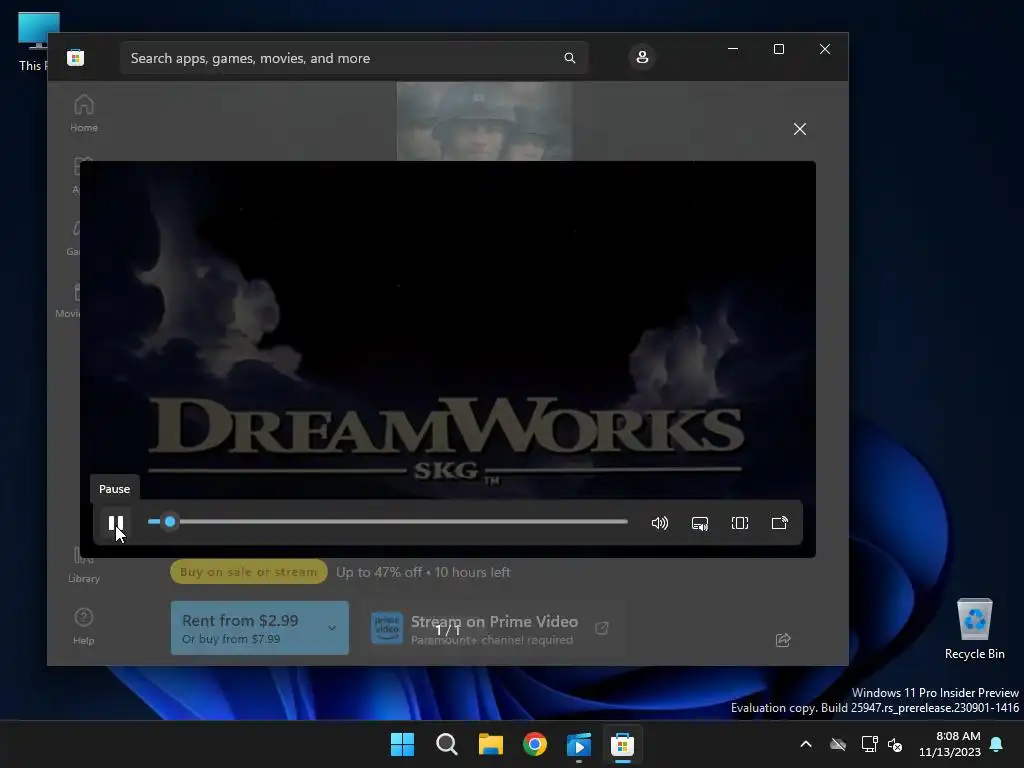Image resolution: width=1024 pixels, height=768 pixels.
Task: Click the search box in Microsoft Store
Action: 354,58
